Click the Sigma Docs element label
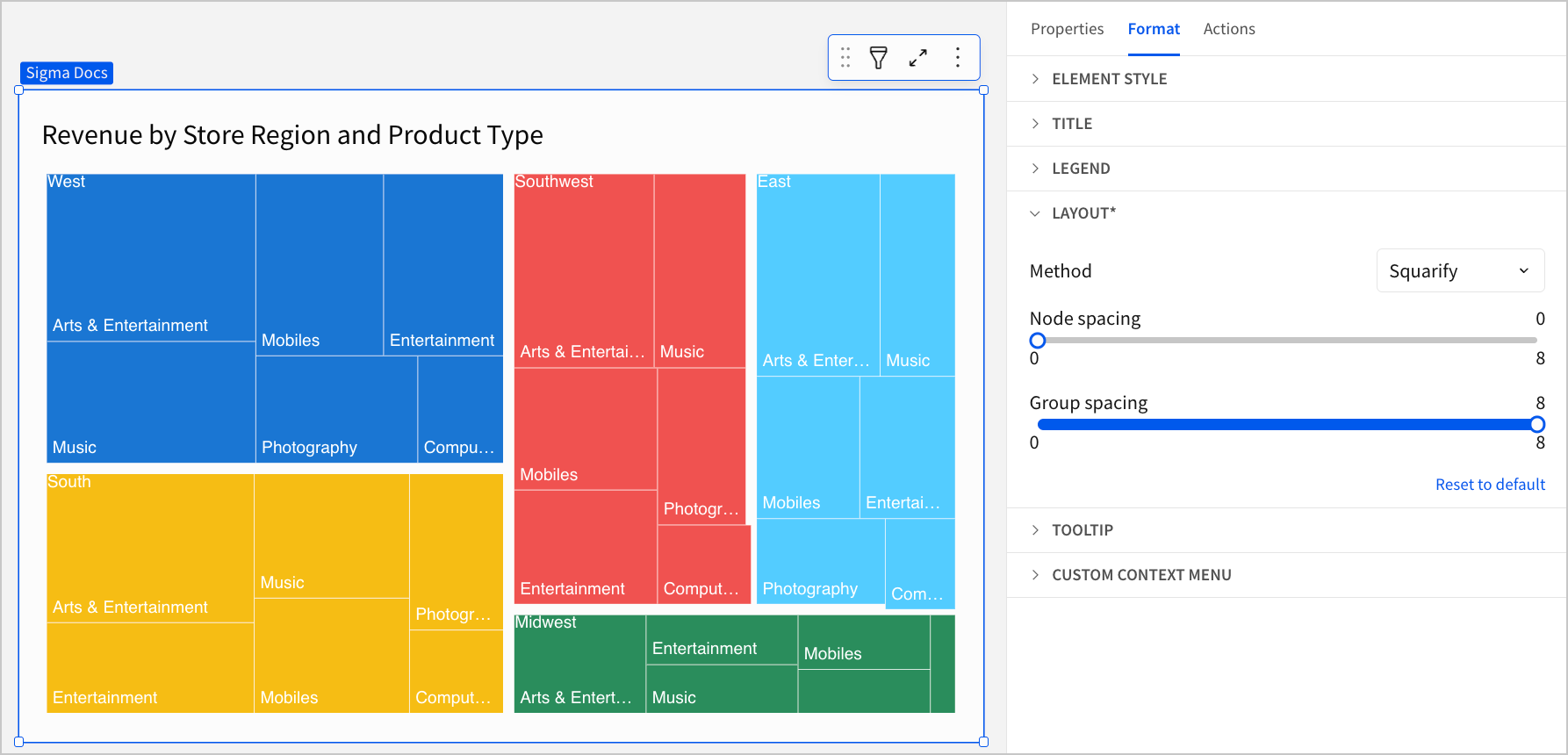The height and width of the screenshot is (755, 1568). point(67,73)
